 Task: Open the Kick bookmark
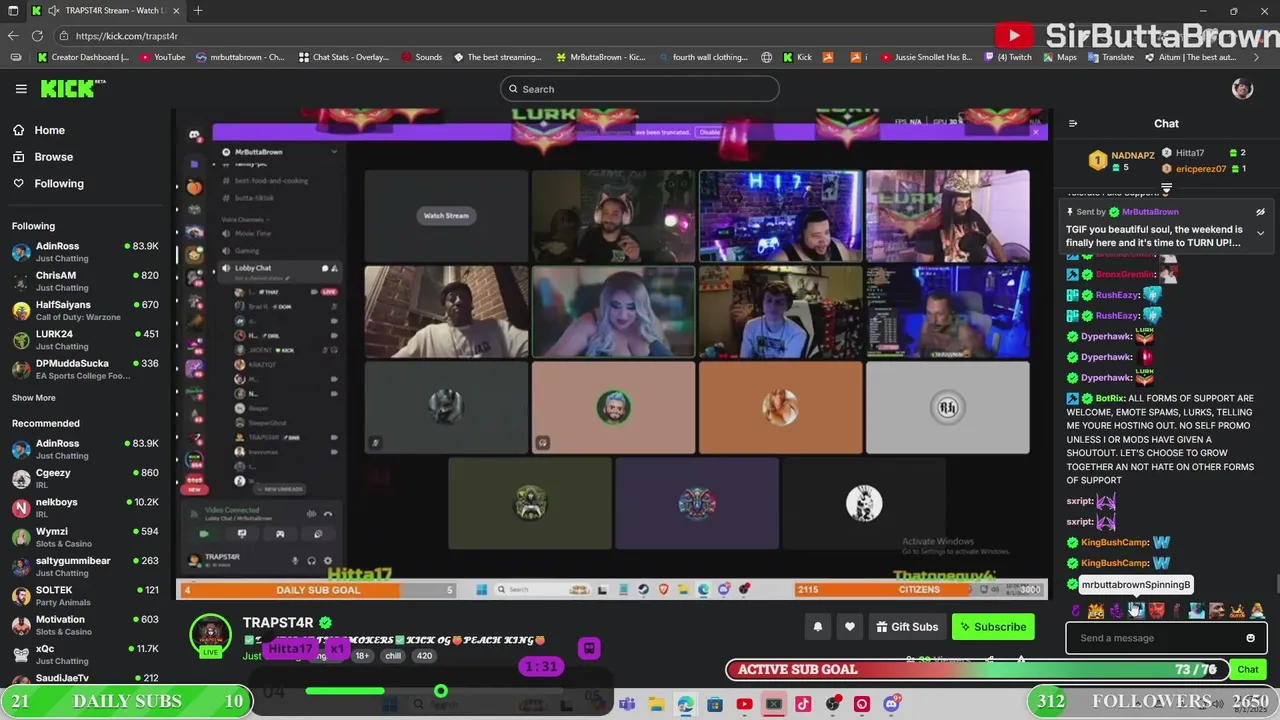pyautogui.click(x=798, y=57)
